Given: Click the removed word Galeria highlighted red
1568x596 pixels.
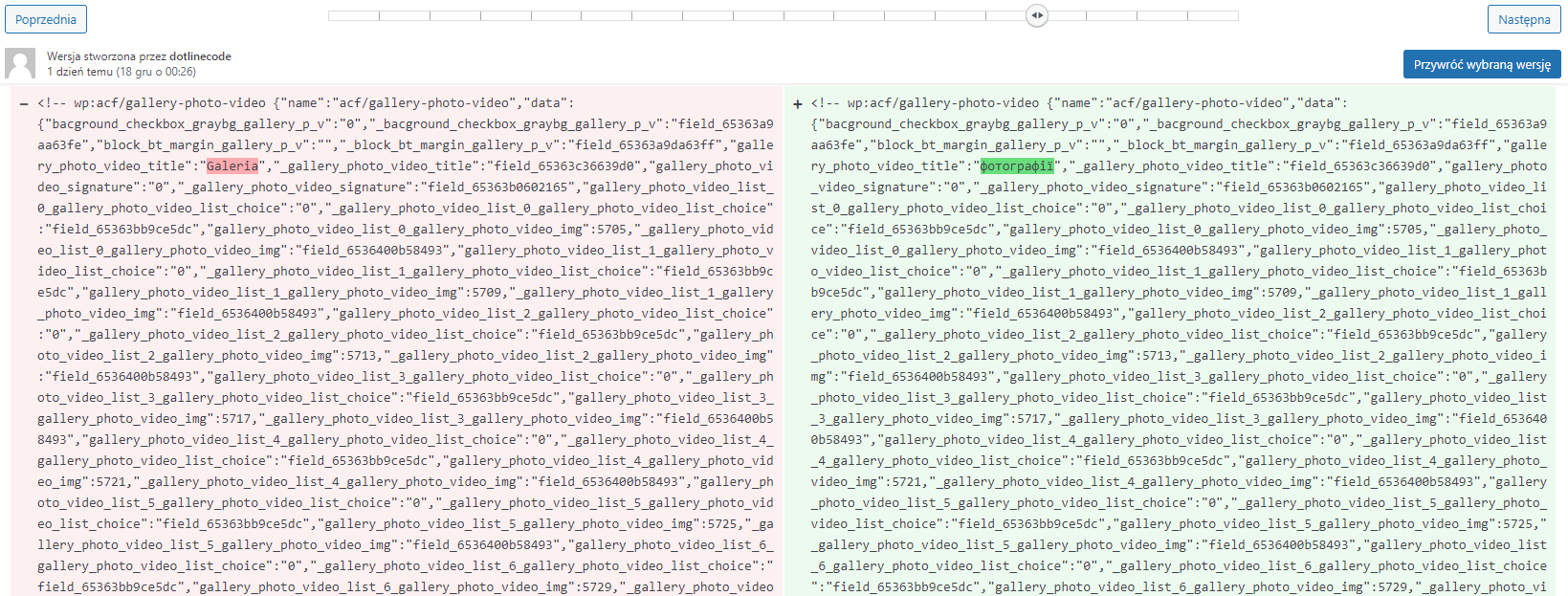Looking at the screenshot, I should [x=232, y=166].
